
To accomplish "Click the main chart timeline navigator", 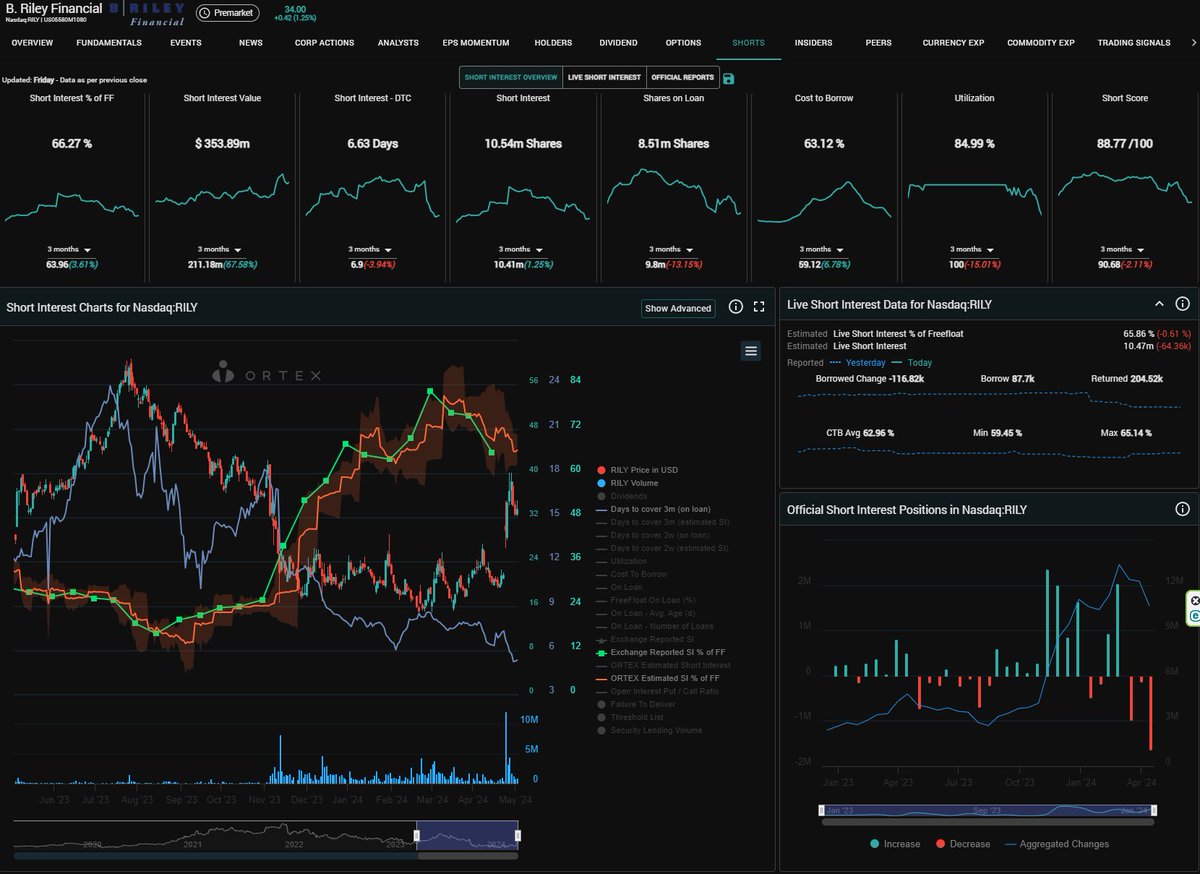I will pyautogui.click(x=266, y=836).
